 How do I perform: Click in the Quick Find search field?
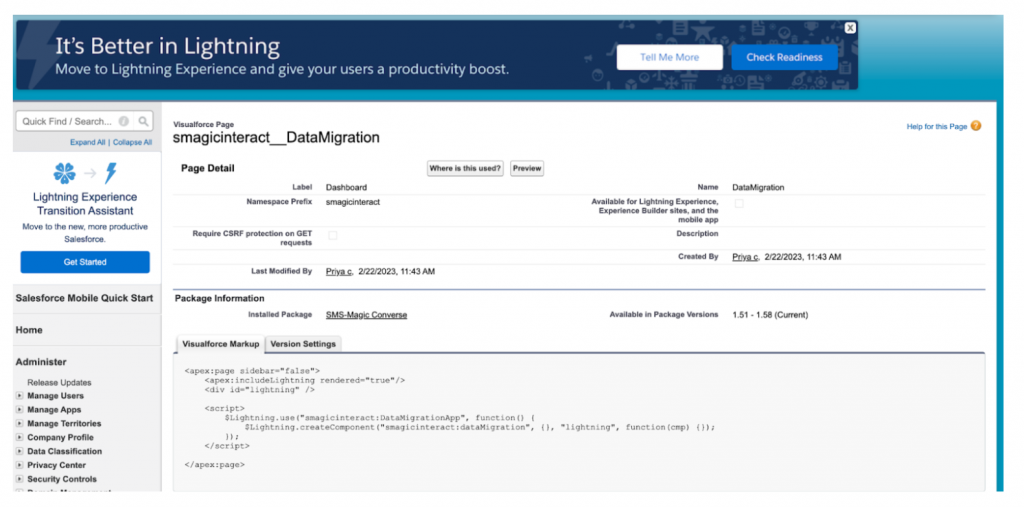coord(68,121)
